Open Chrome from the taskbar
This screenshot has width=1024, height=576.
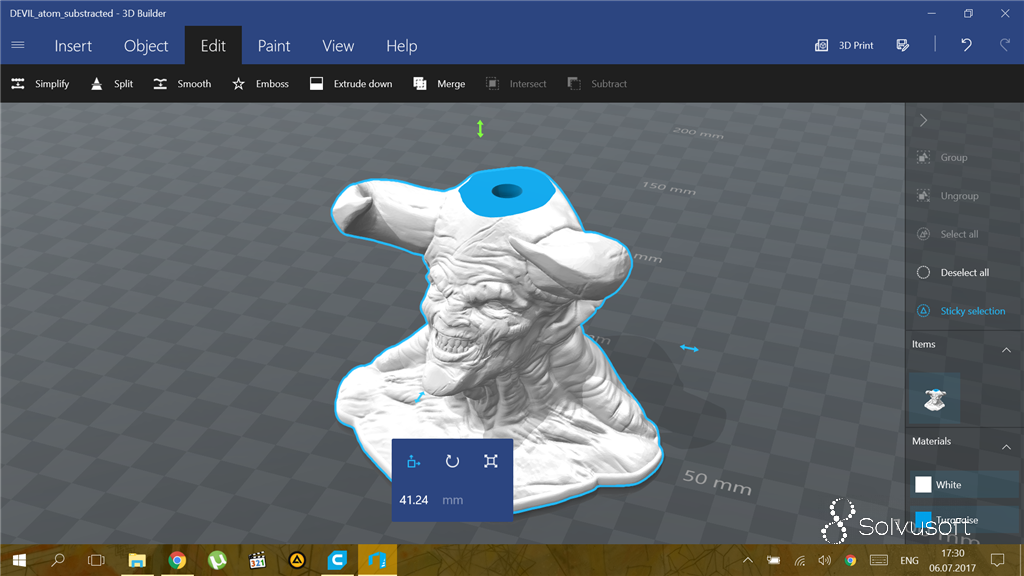(177, 560)
